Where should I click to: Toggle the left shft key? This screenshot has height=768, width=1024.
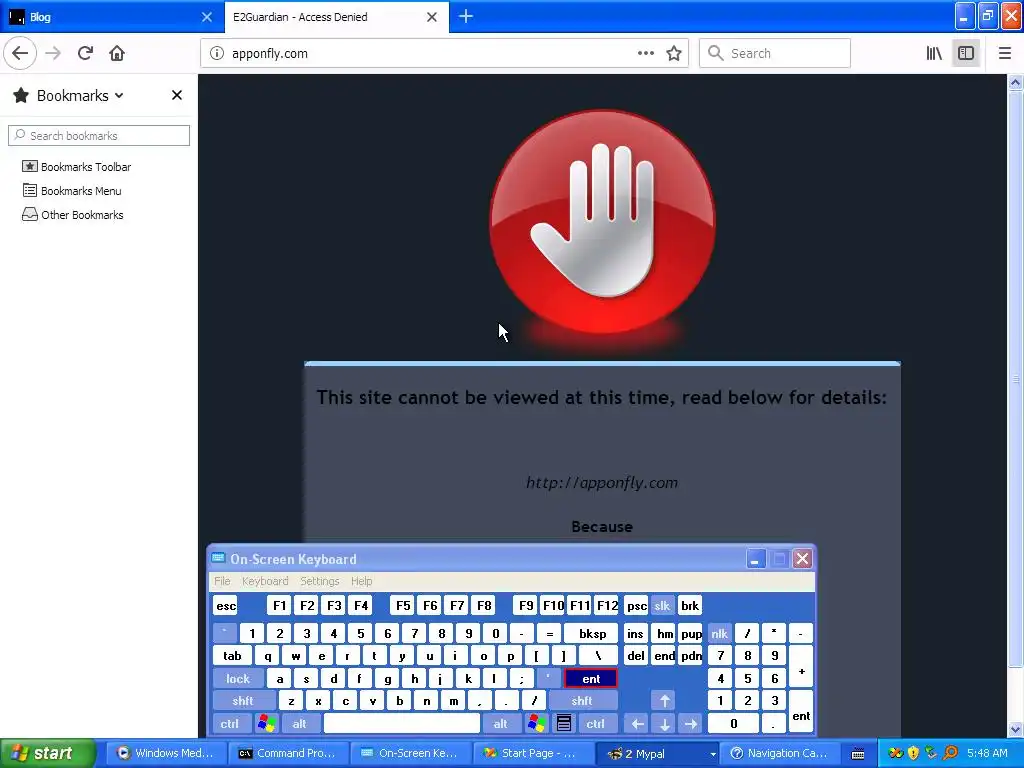pos(242,701)
